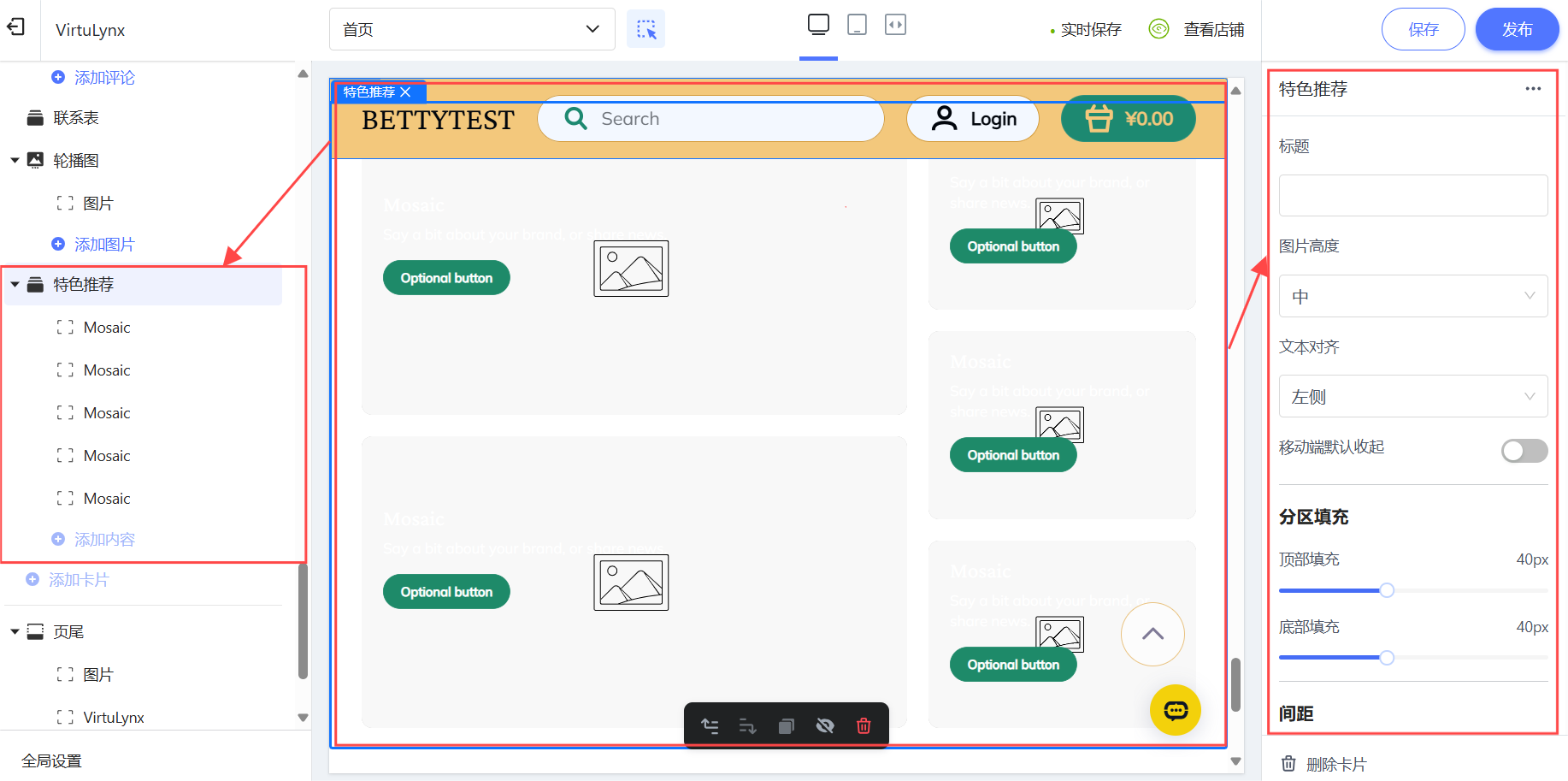Select VirtuLynx item under 页尾
This screenshot has width=1568, height=781.
[x=114, y=718]
